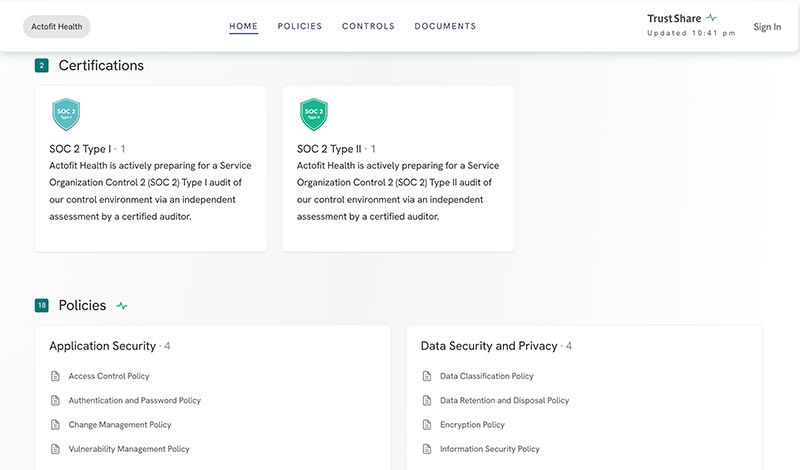Image resolution: width=800 pixels, height=470 pixels.
Task: Click the Application Security section heading
Action: coord(103,346)
